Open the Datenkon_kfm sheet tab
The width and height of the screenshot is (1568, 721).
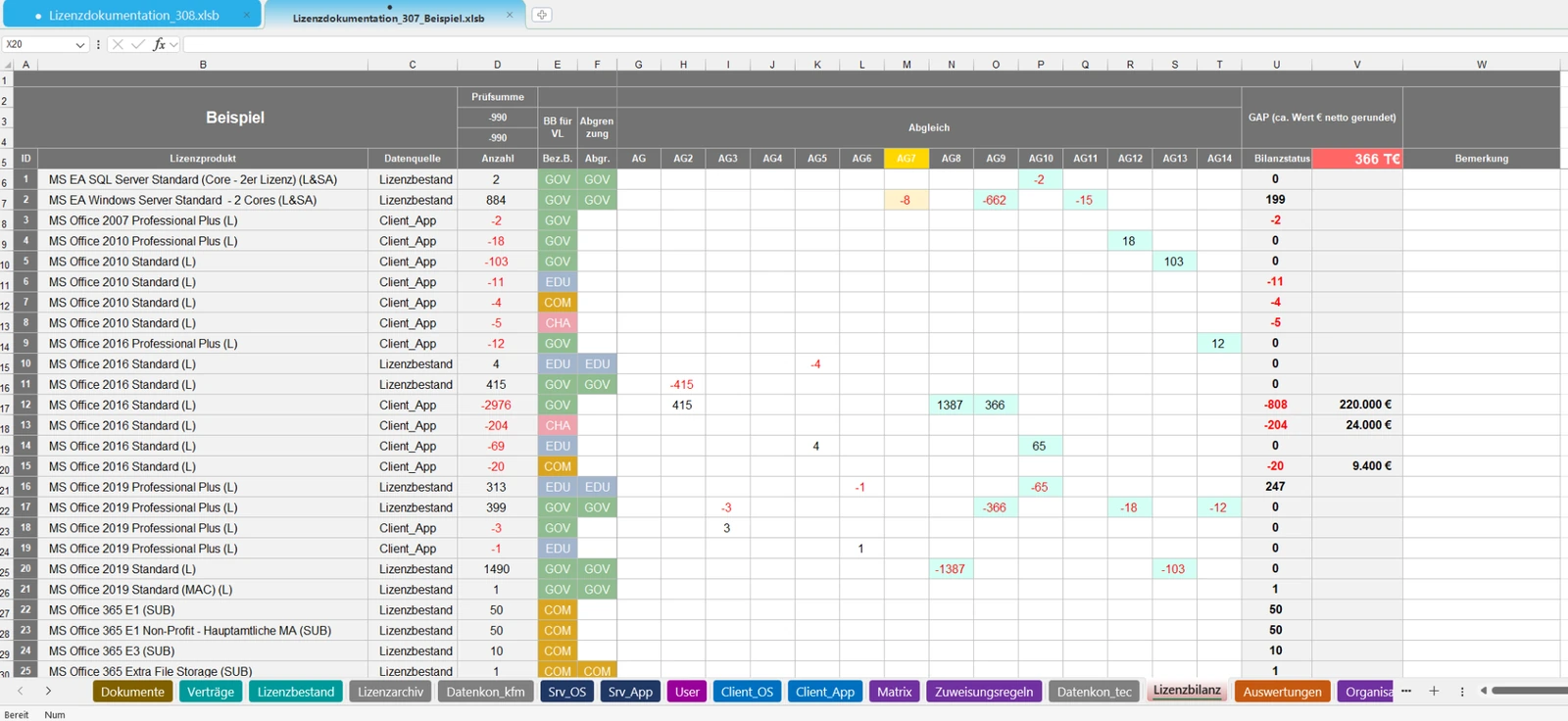[486, 692]
